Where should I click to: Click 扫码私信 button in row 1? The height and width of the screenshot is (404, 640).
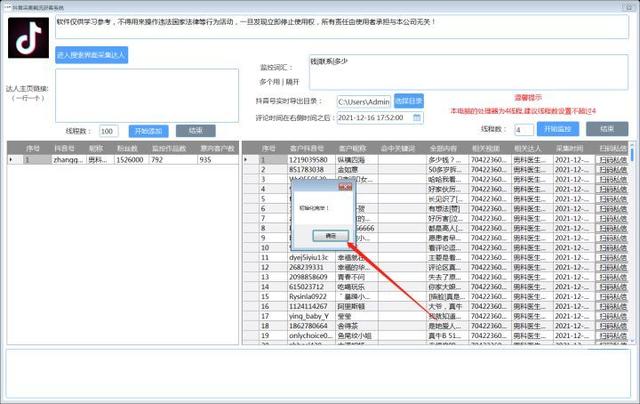pyautogui.click(x=612, y=160)
